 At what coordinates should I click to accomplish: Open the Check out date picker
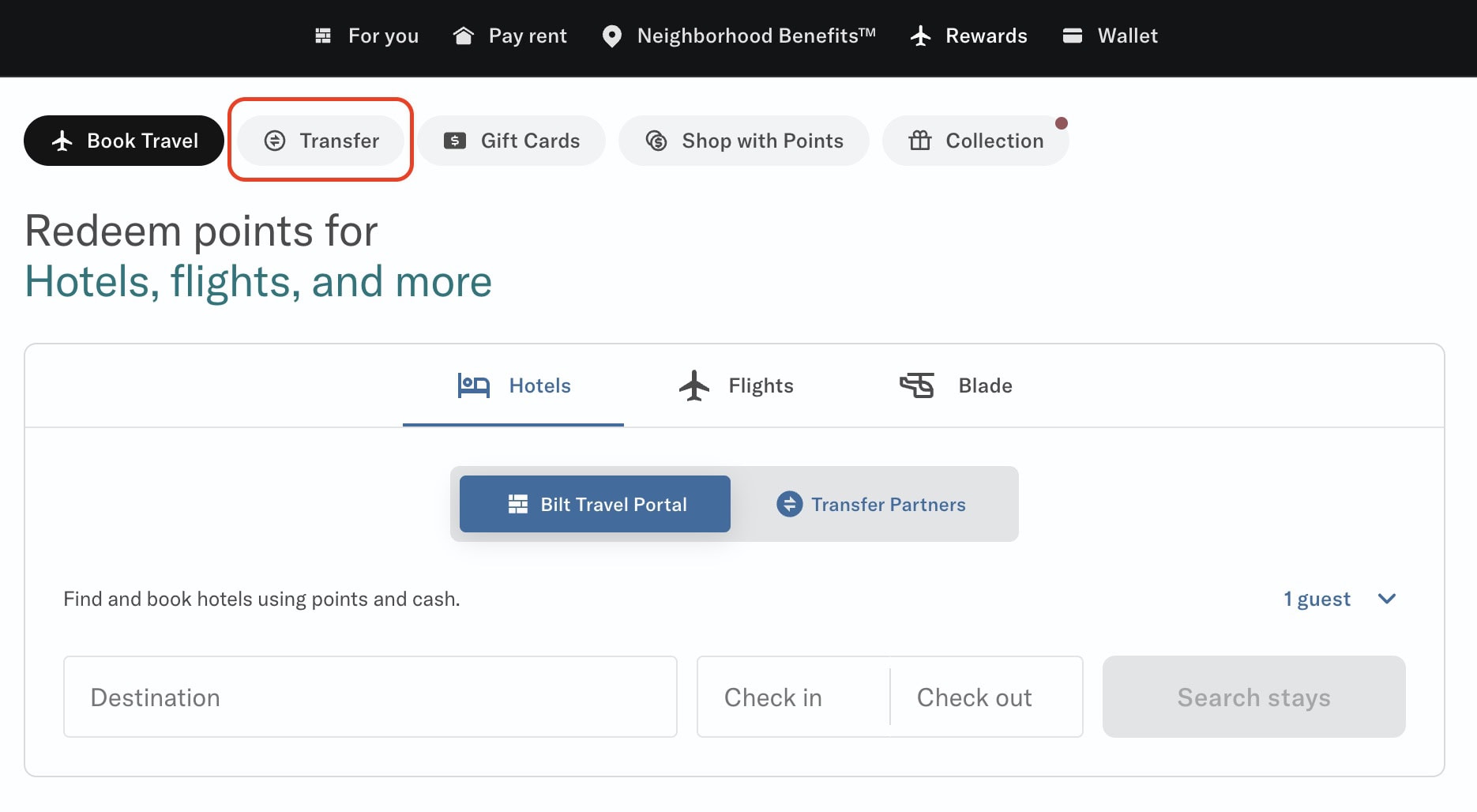point(974,697)
